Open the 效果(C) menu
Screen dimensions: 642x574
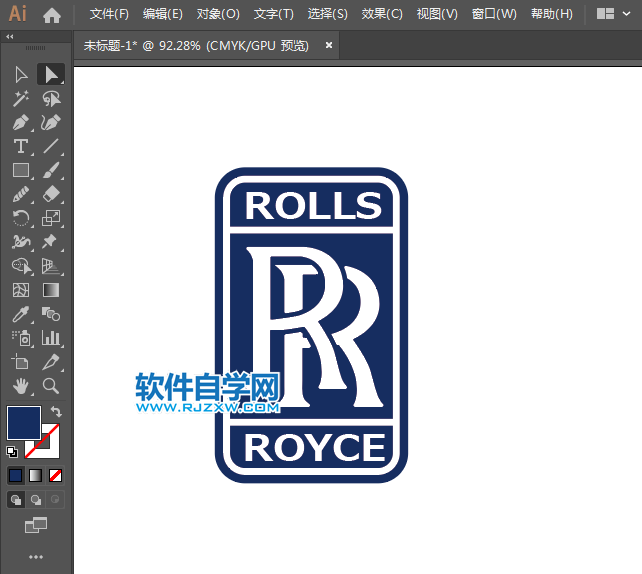coord(382,14)
